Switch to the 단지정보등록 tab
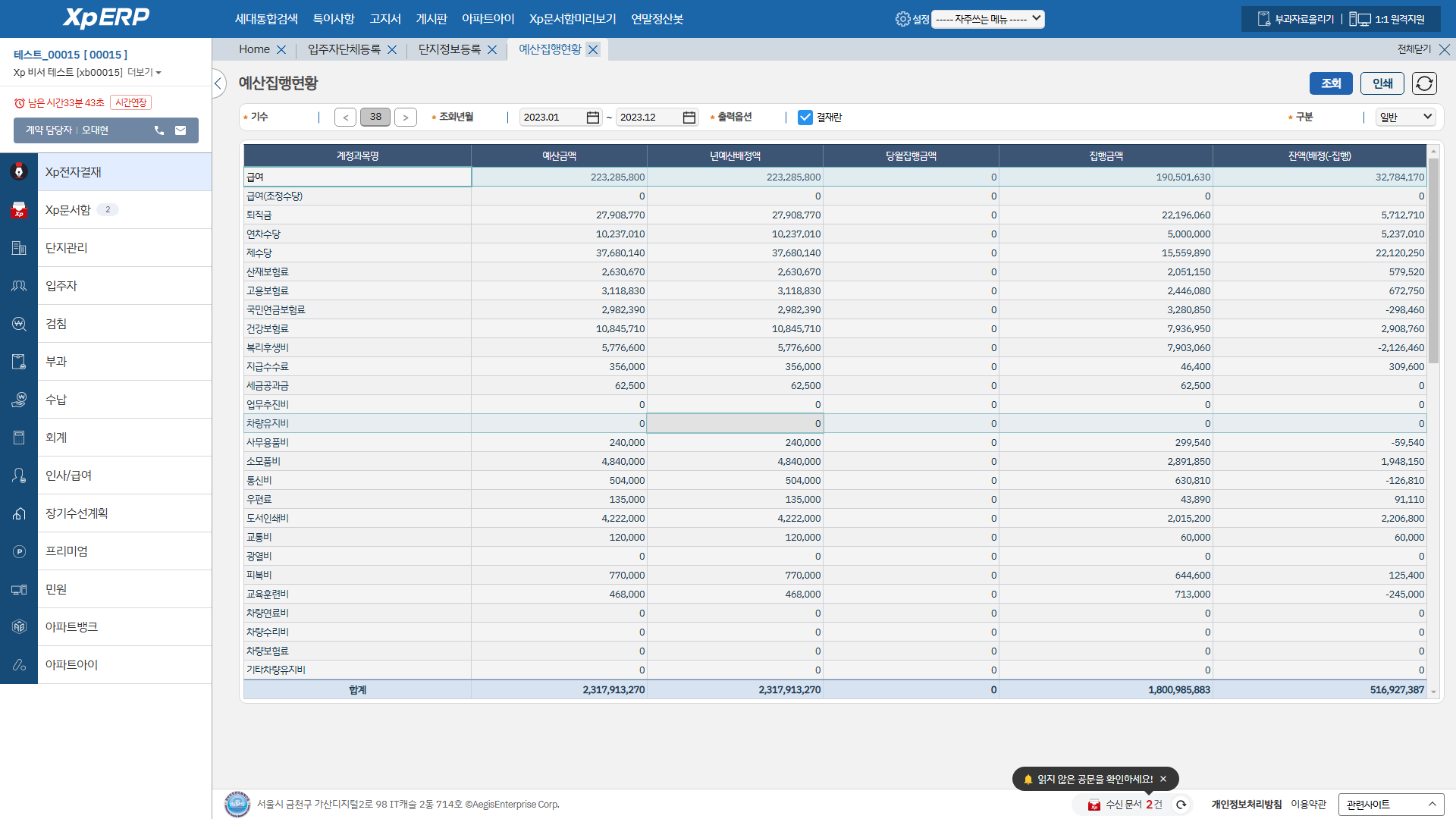 [450, 49]
